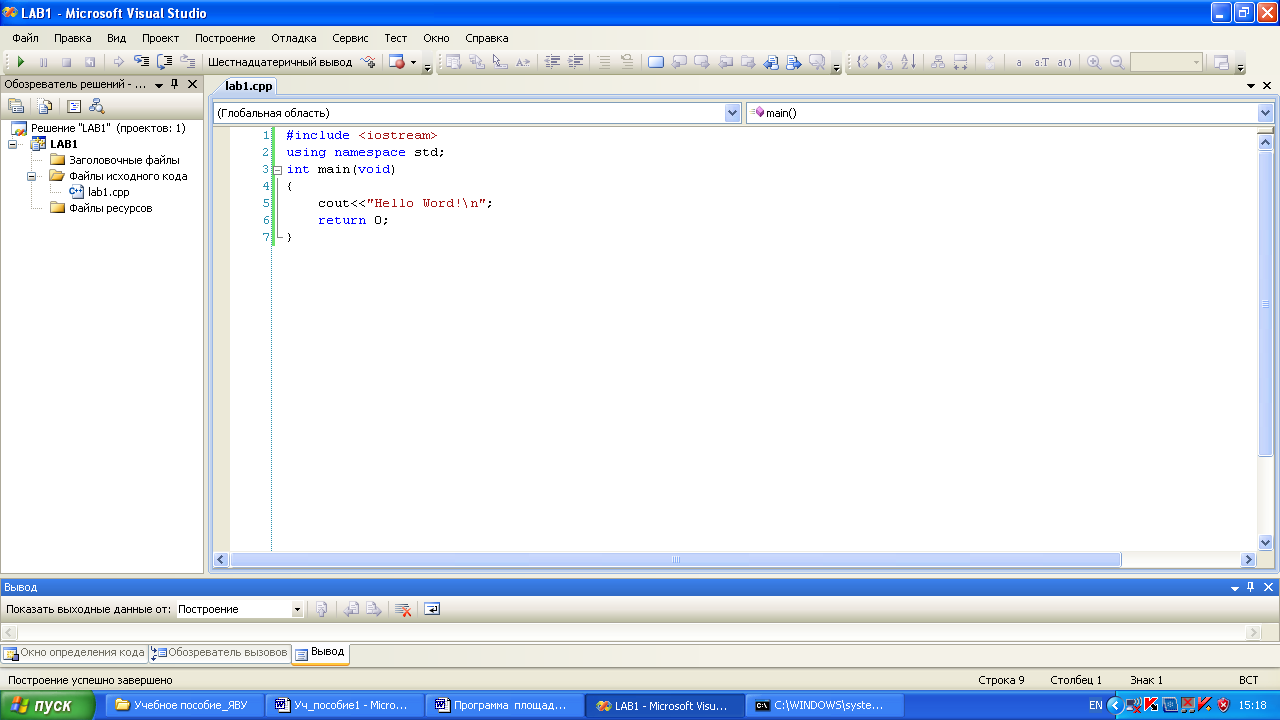Click the Increase Indent toolbar icon

click(x=575, y=62)
